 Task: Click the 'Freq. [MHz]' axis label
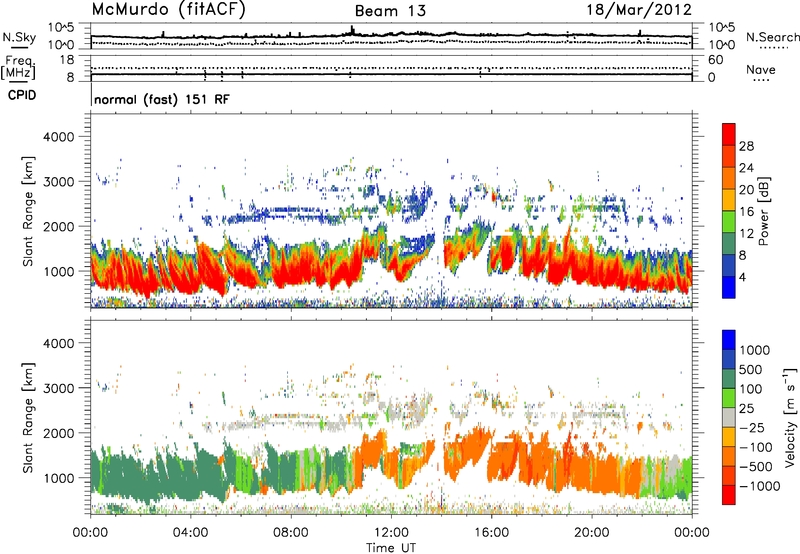coord(18,67)
